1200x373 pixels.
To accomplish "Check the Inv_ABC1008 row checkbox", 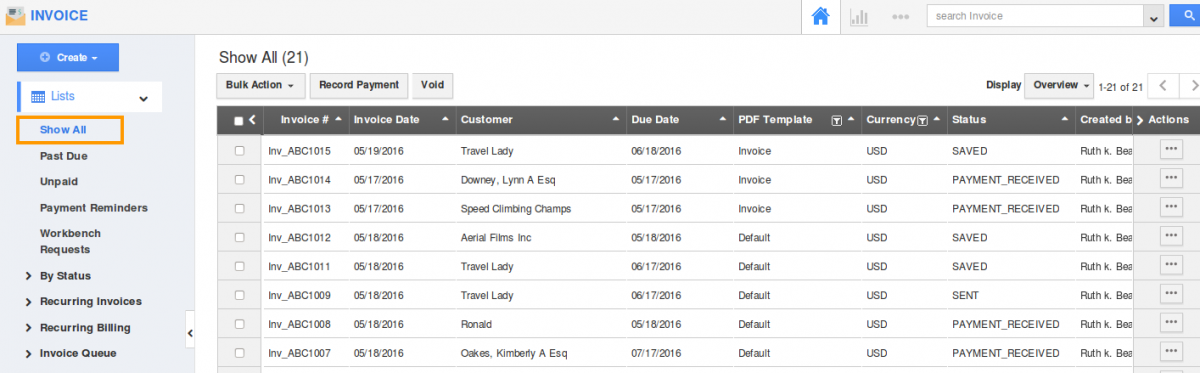I will point(239,325).
